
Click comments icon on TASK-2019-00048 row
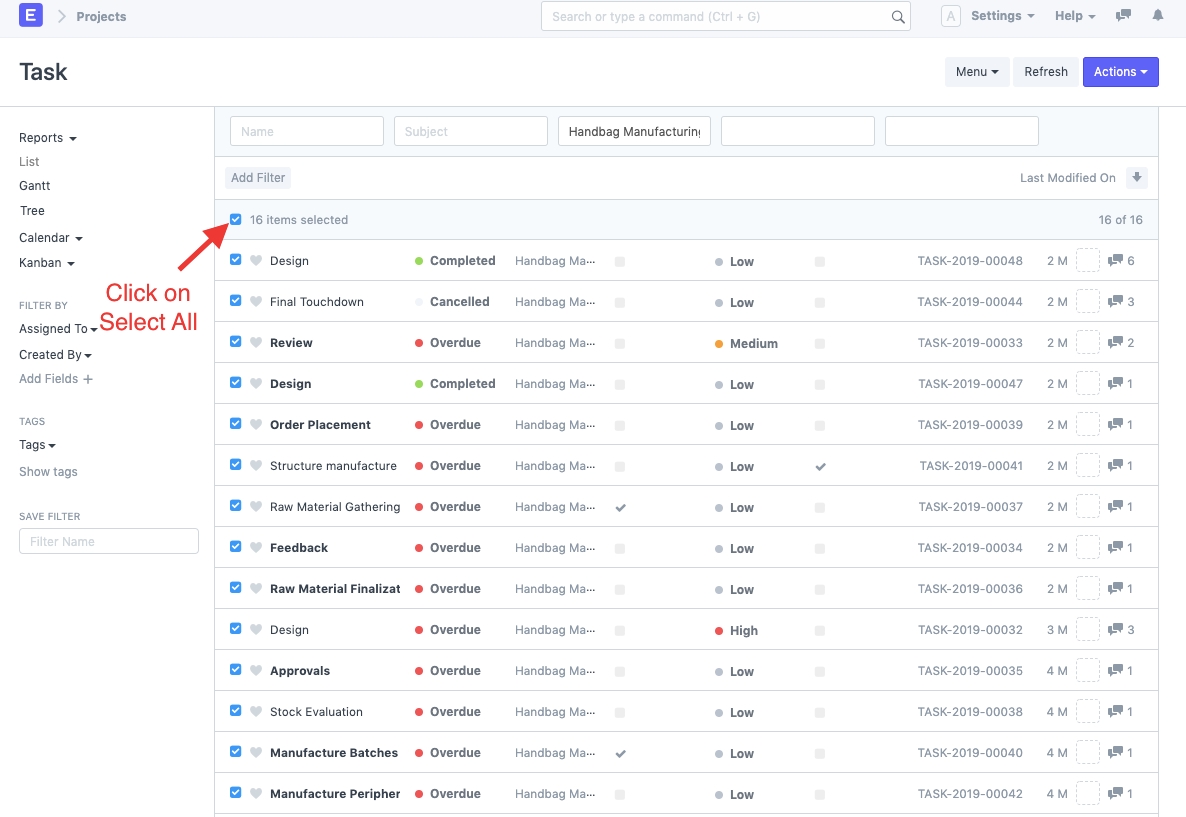tap(1116, 261)
